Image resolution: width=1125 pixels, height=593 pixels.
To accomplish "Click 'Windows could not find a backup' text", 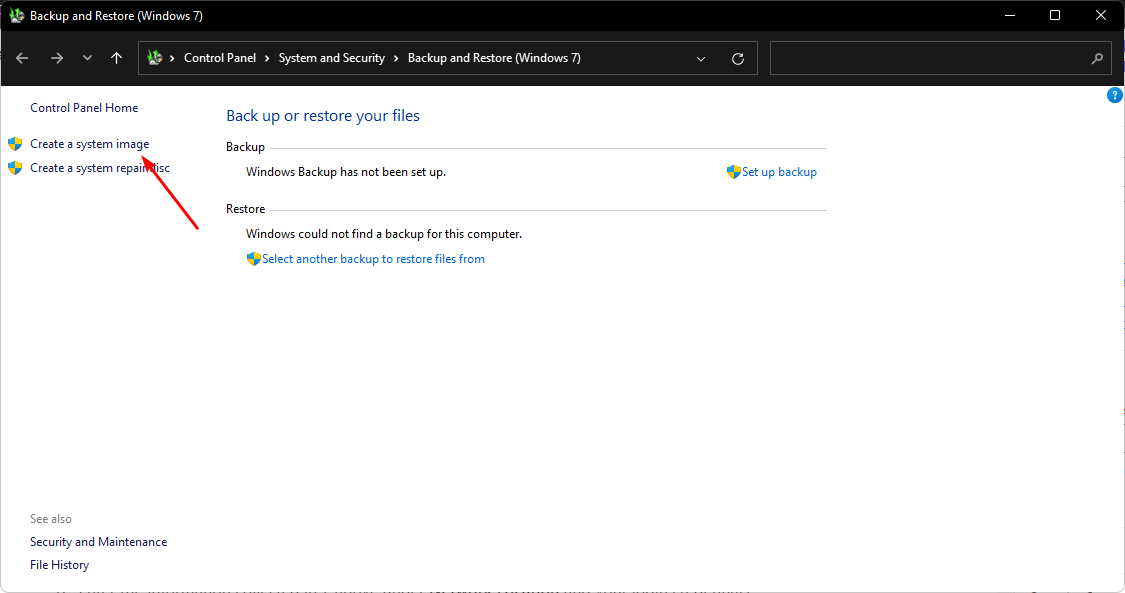I will tap(384, 234).
